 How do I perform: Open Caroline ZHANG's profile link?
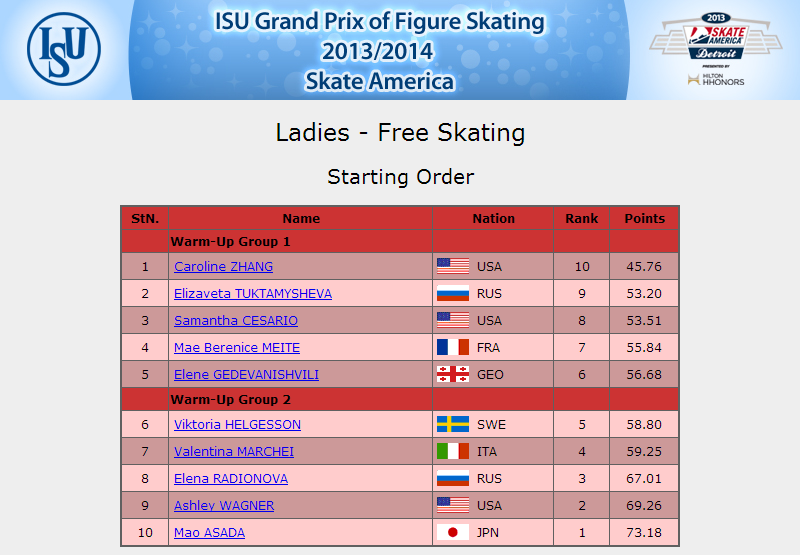coord(223,267)
